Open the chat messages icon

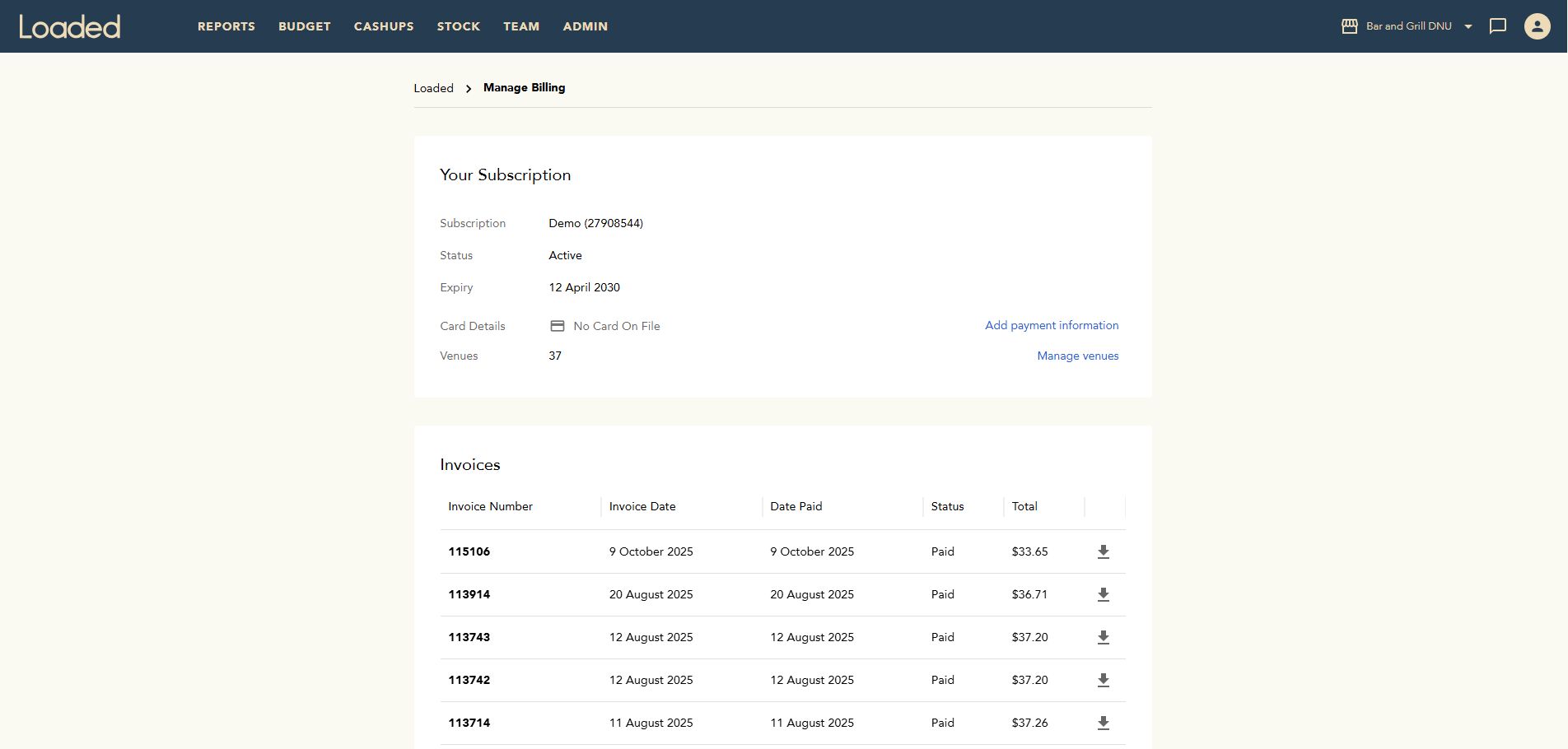click(1498, 26)
